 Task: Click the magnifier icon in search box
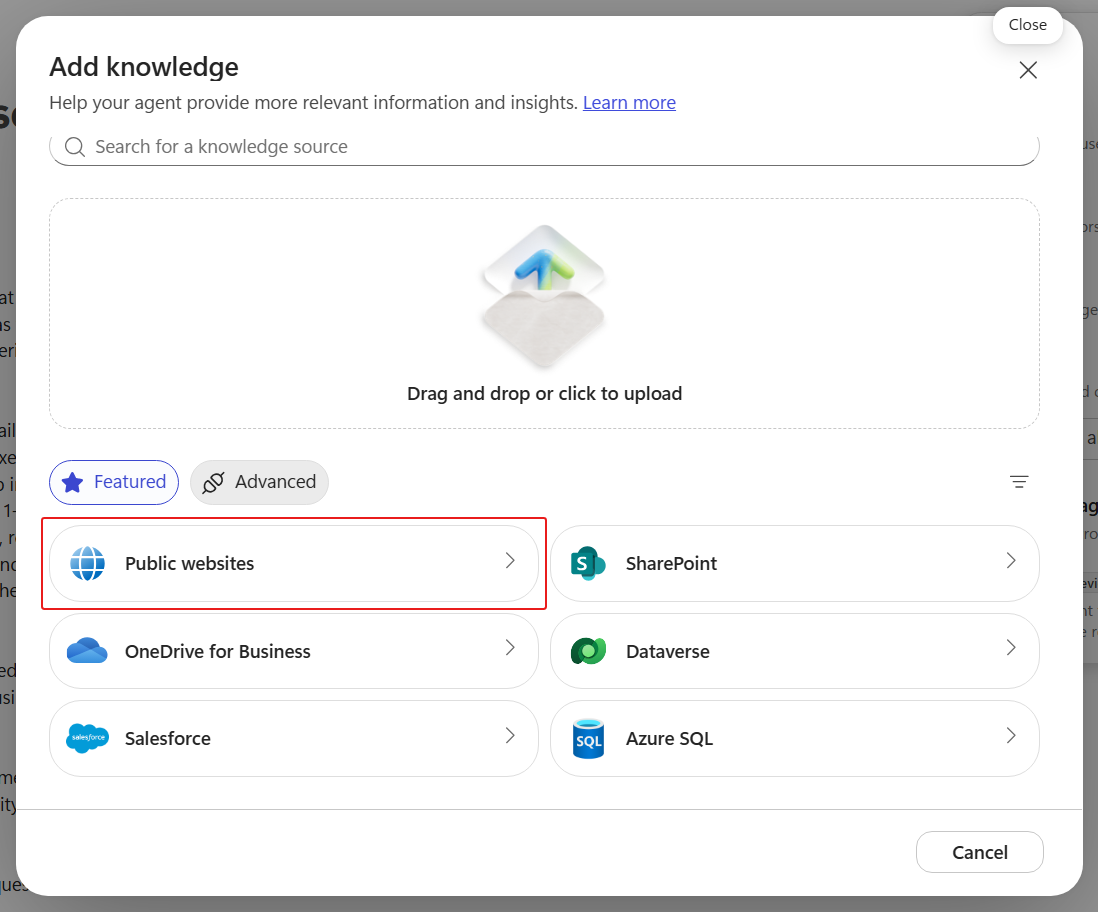click(x=75, y=147)
